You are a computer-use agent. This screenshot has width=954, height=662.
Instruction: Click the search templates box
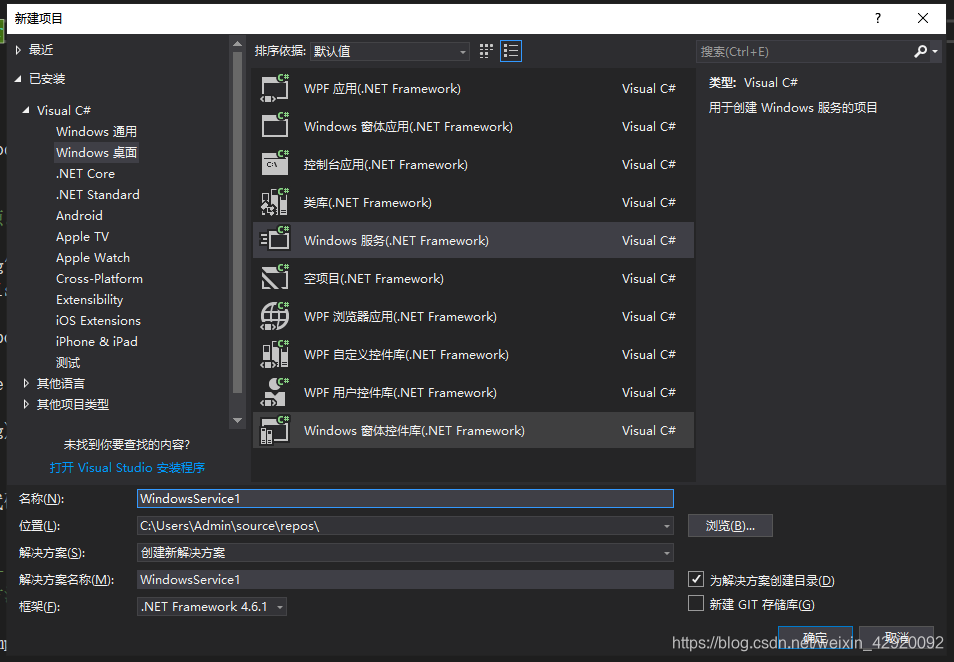click(803, 52)
